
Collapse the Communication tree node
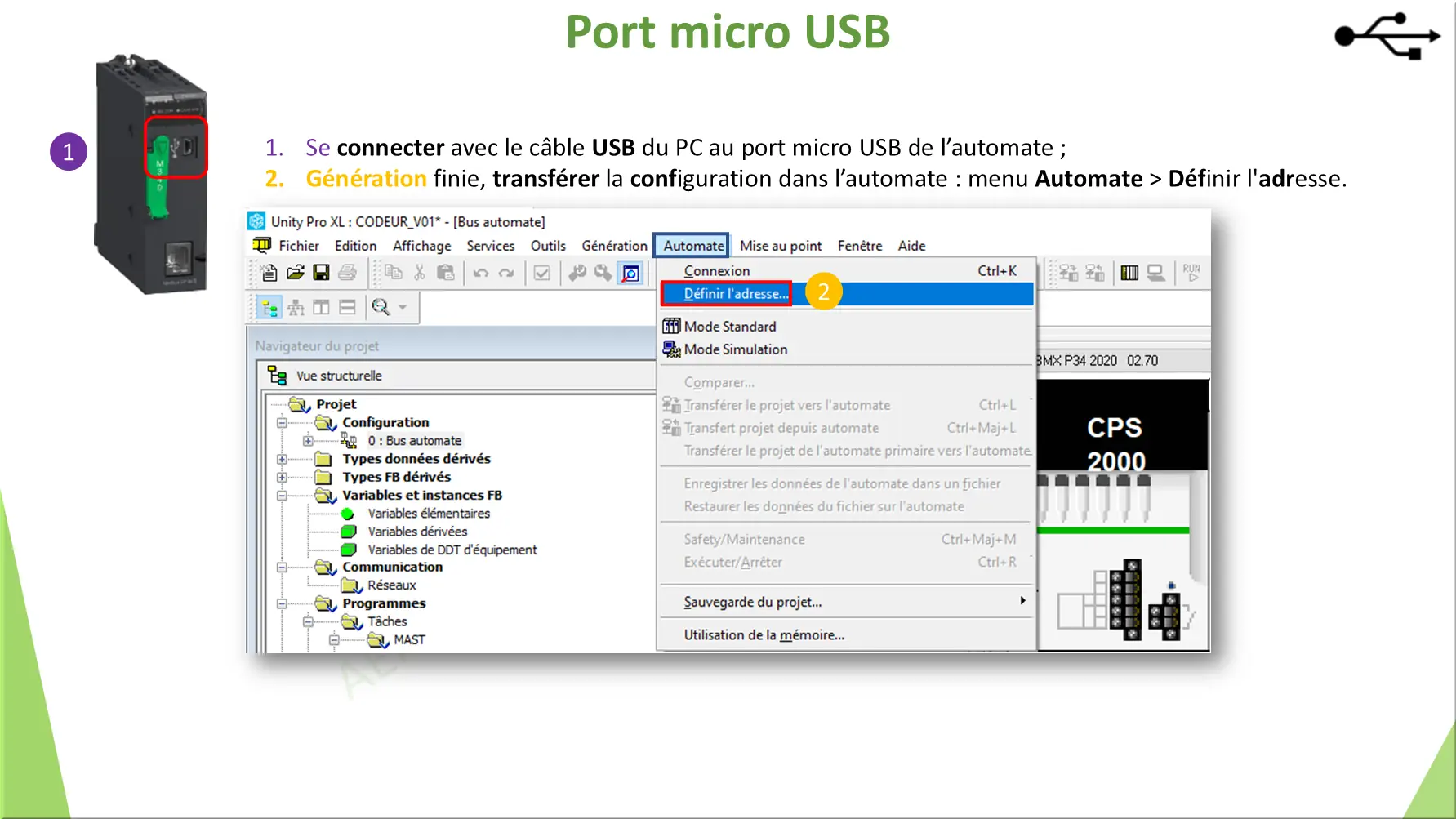tap(282, 568)
